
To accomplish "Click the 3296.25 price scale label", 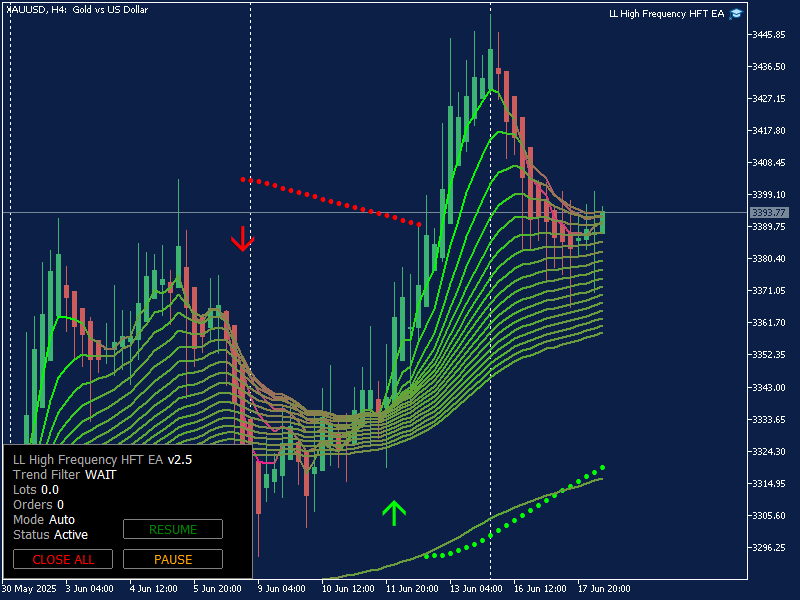I will click(769, 547).
